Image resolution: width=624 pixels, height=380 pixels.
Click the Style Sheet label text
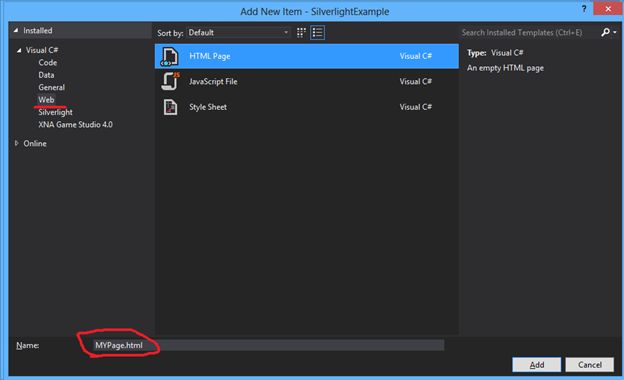(208, 107)
